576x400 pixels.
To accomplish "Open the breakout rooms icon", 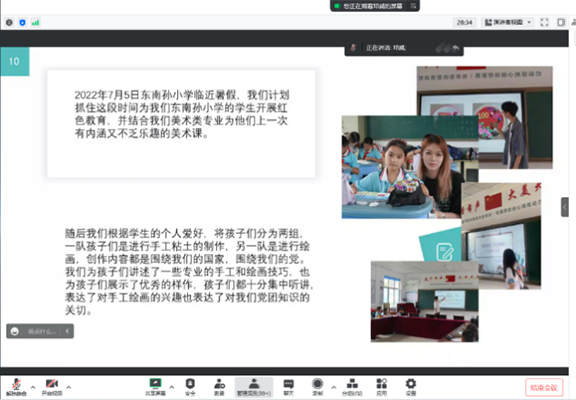I will (352, 387).
